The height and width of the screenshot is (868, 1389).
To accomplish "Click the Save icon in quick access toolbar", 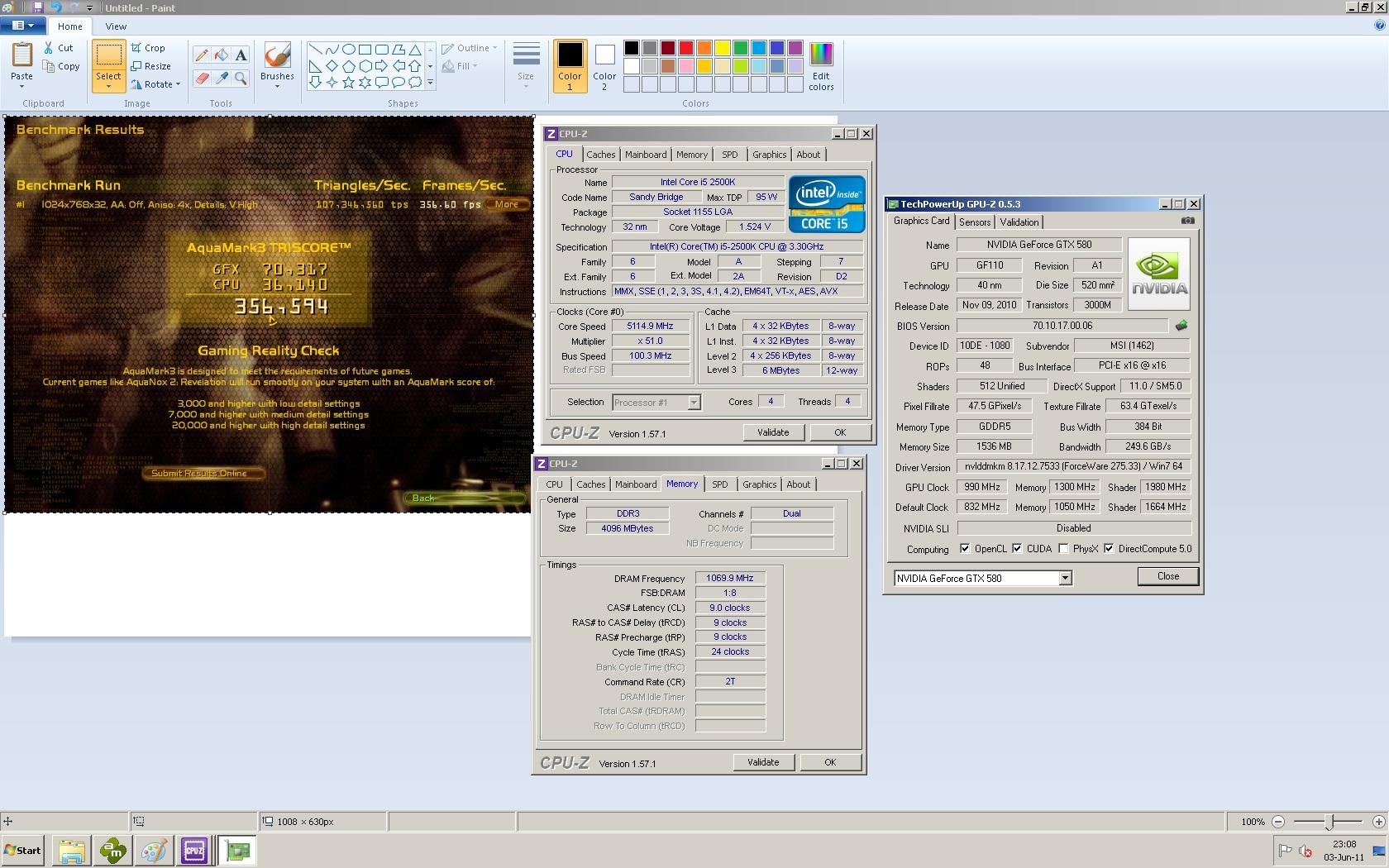I will coord(38,7).
